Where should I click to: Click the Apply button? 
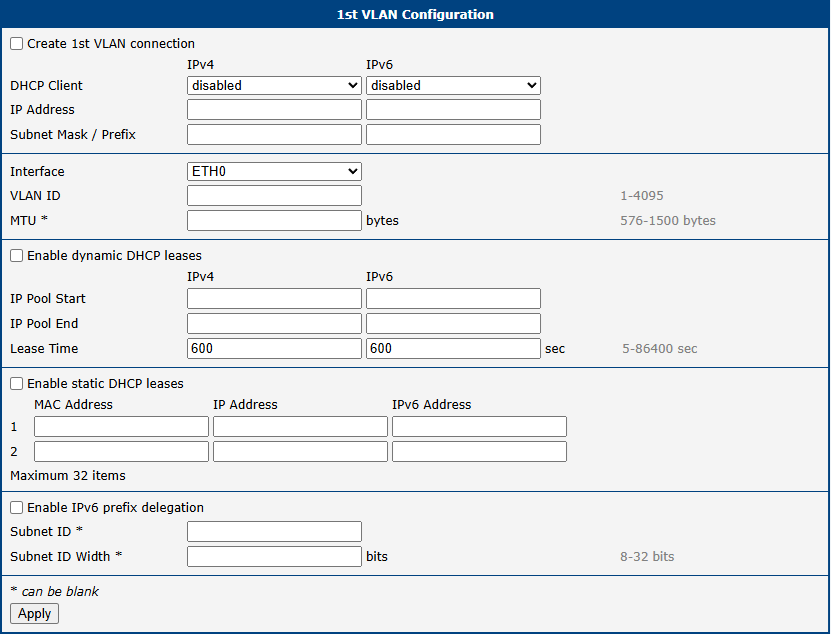click(34, 613)
